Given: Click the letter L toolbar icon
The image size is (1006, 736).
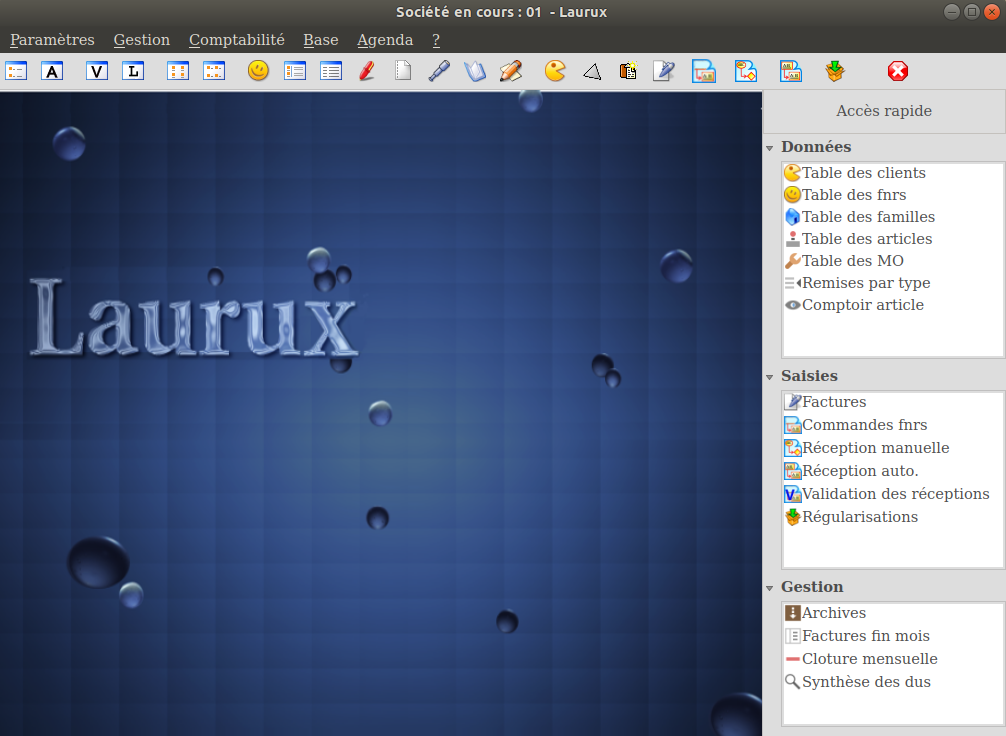Looking at the screenshot, I should (133, 71).
